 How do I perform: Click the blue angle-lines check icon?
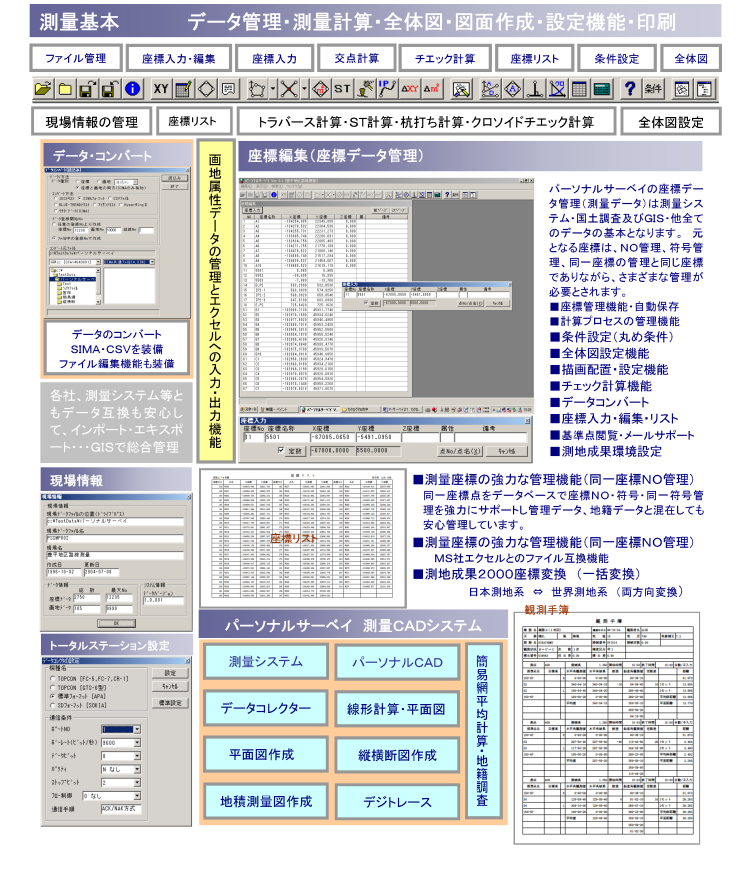(x=490, y=89)
